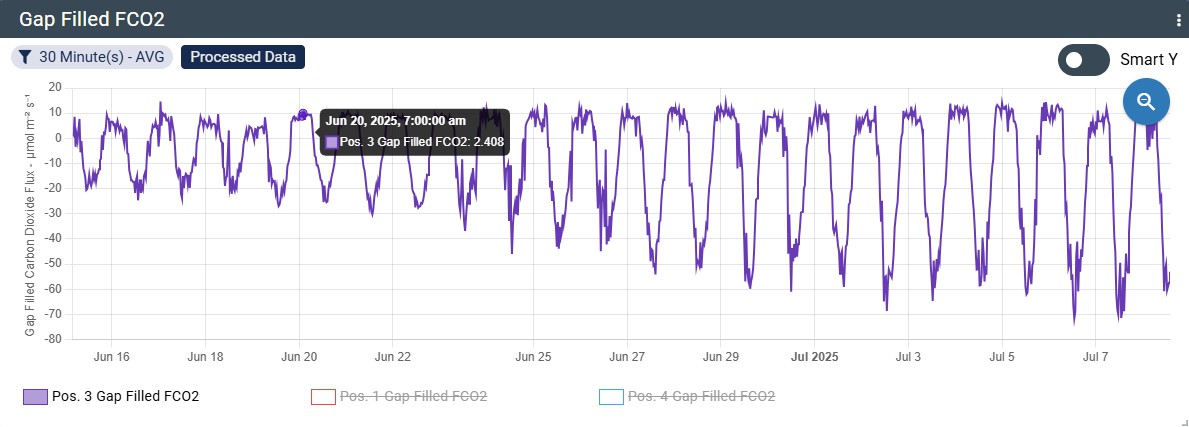Click the Jun 16 x-axis date label
This screenshot has width=1189, height=427.
tap(110, 356)
